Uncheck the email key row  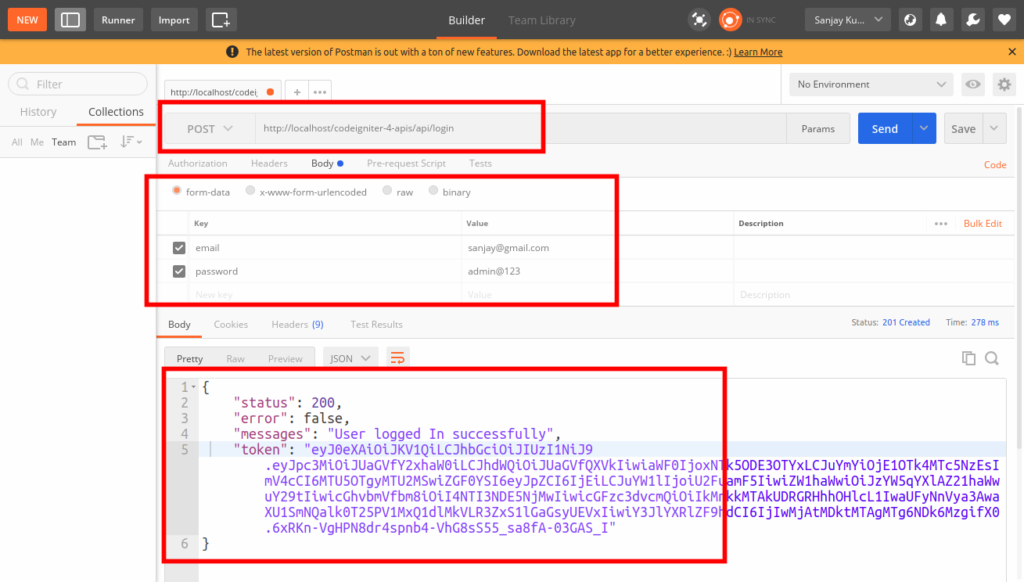click(179, 248)
